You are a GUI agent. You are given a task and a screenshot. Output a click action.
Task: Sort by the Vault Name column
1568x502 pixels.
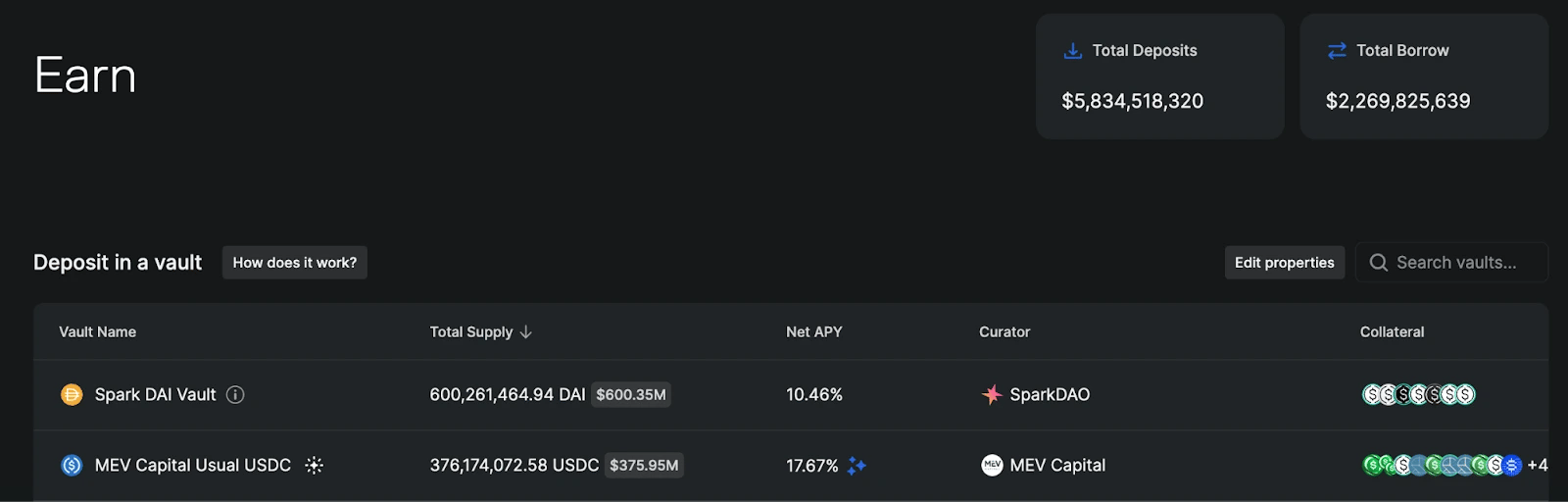coord(98,332)
